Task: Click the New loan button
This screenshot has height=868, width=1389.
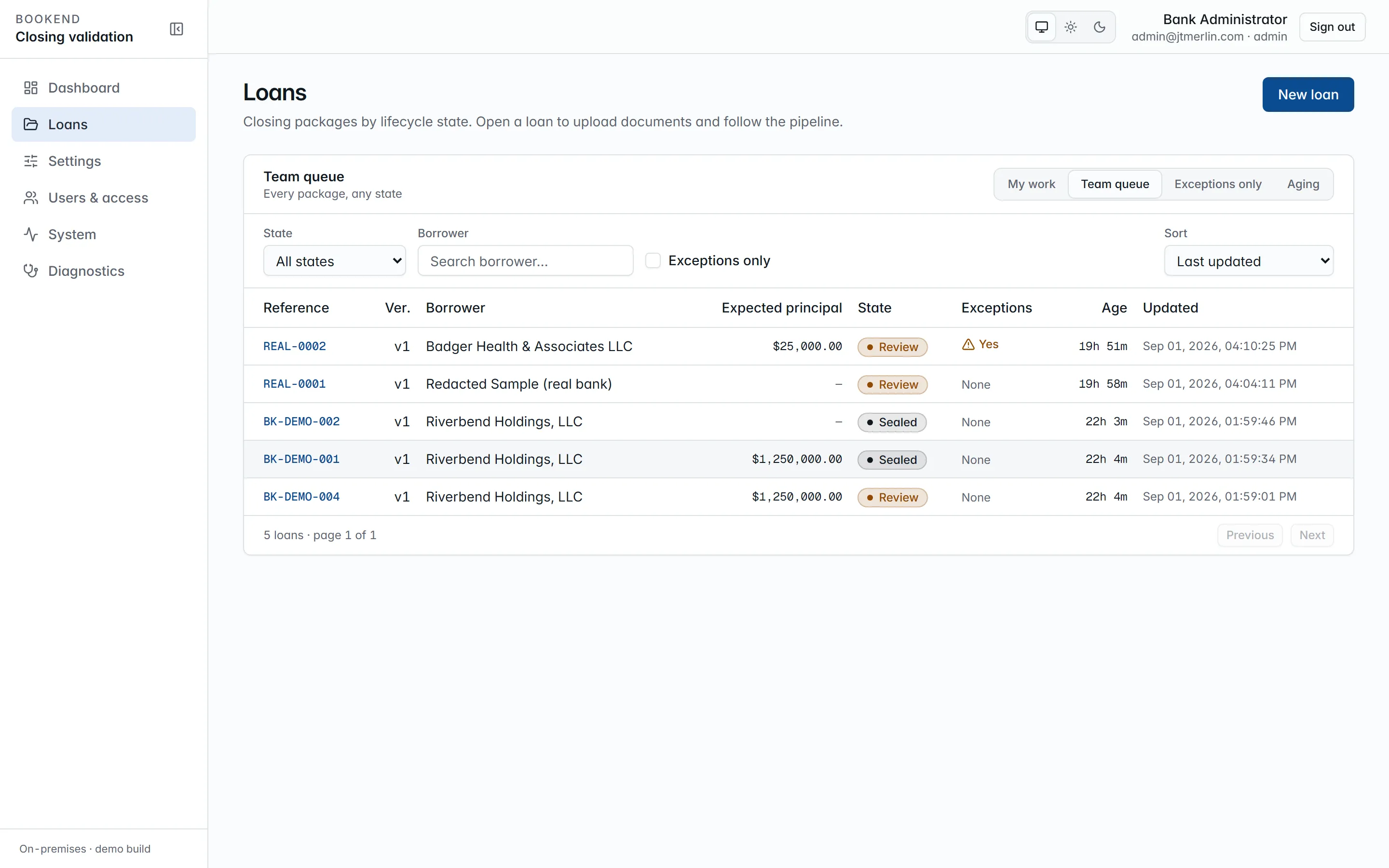Action: 1308,95
